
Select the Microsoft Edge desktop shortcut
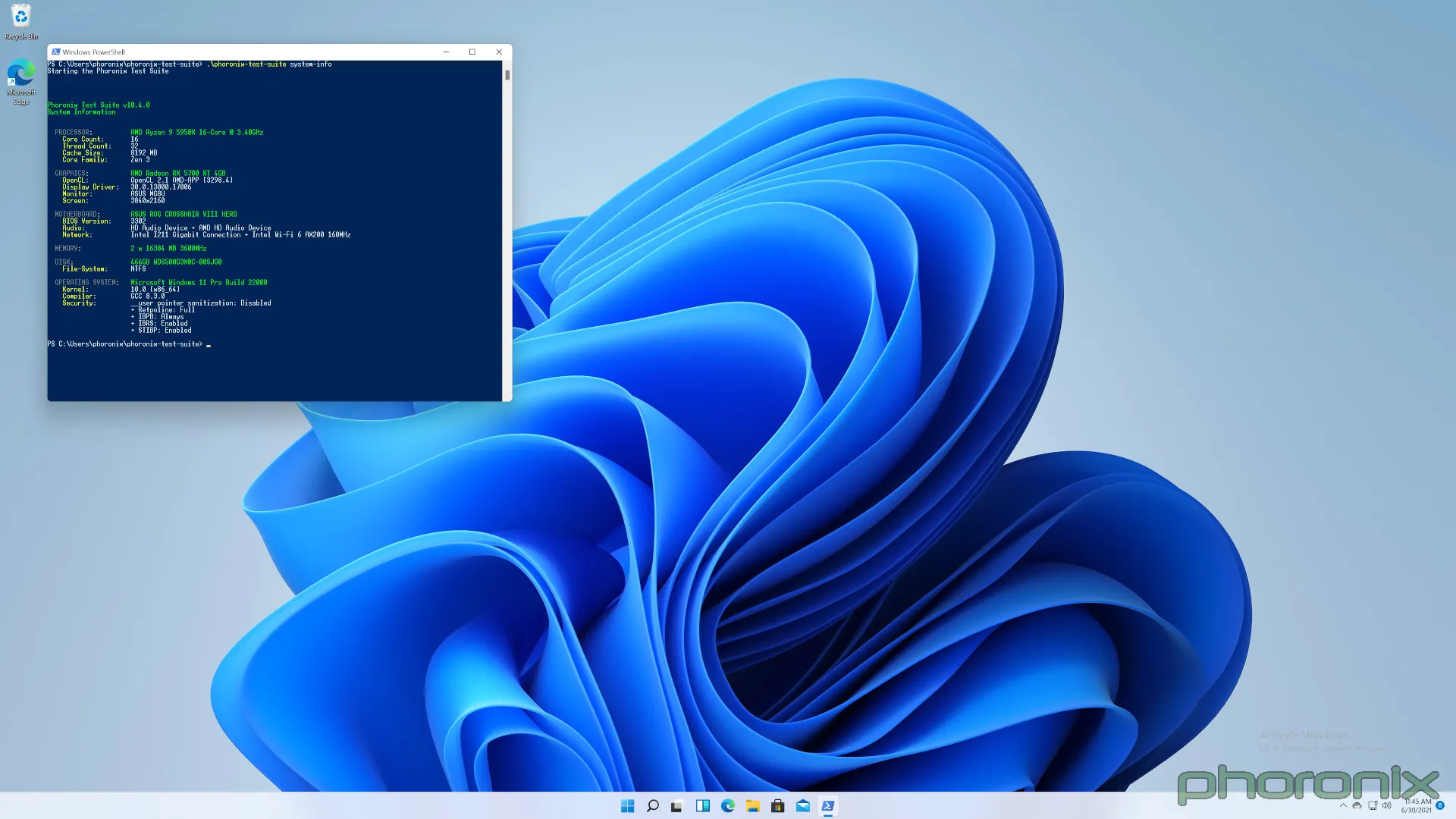(x=21, y=82)
